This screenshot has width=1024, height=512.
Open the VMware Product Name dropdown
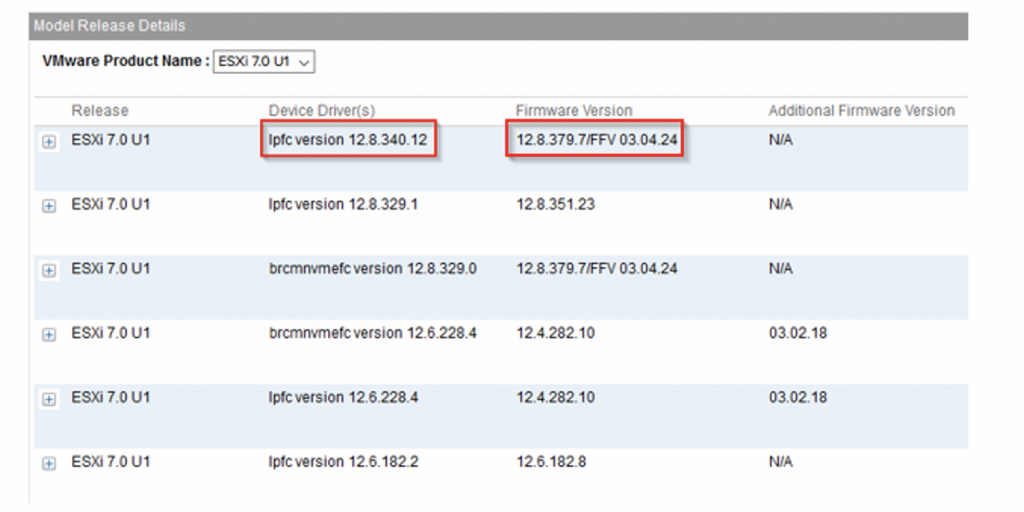264,63
